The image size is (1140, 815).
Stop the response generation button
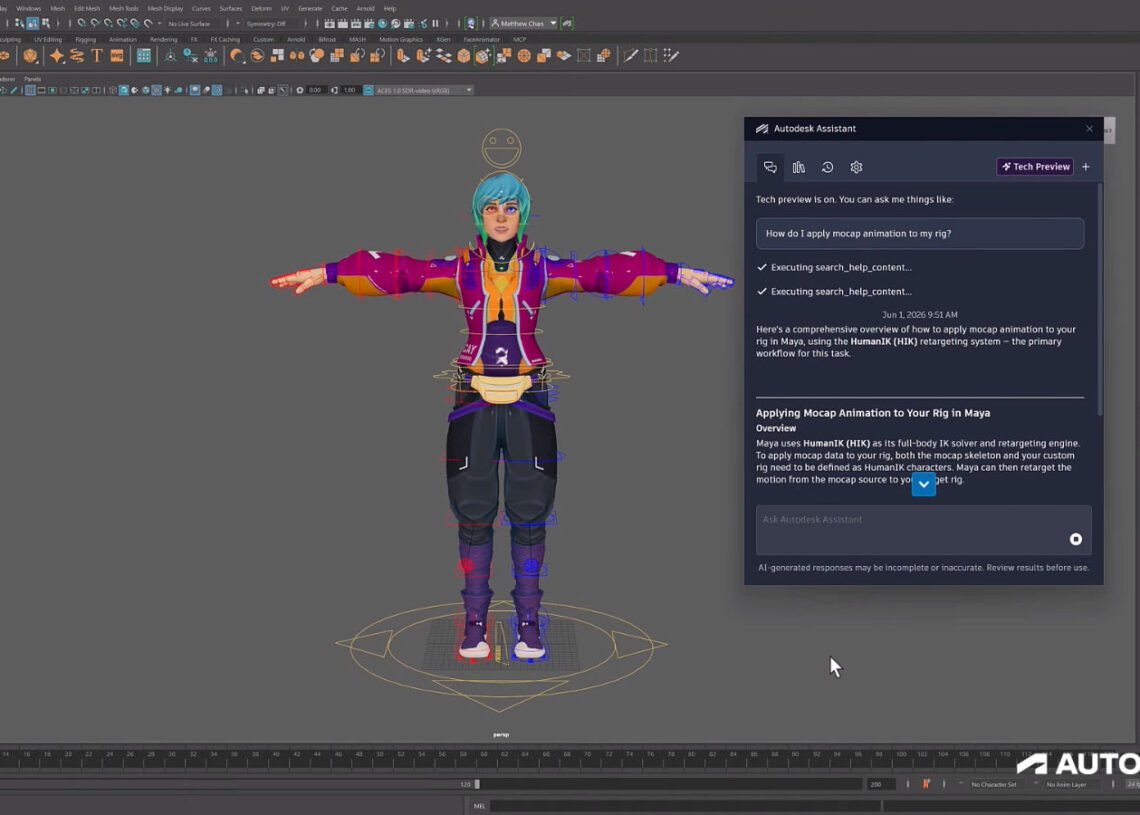point(1075,539)
